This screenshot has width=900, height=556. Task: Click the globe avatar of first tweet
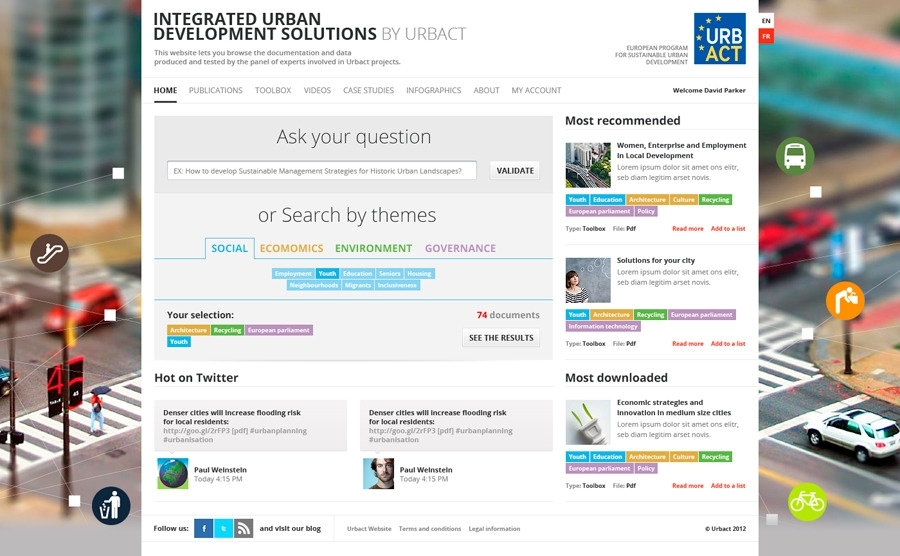click(x=173, y=473)
